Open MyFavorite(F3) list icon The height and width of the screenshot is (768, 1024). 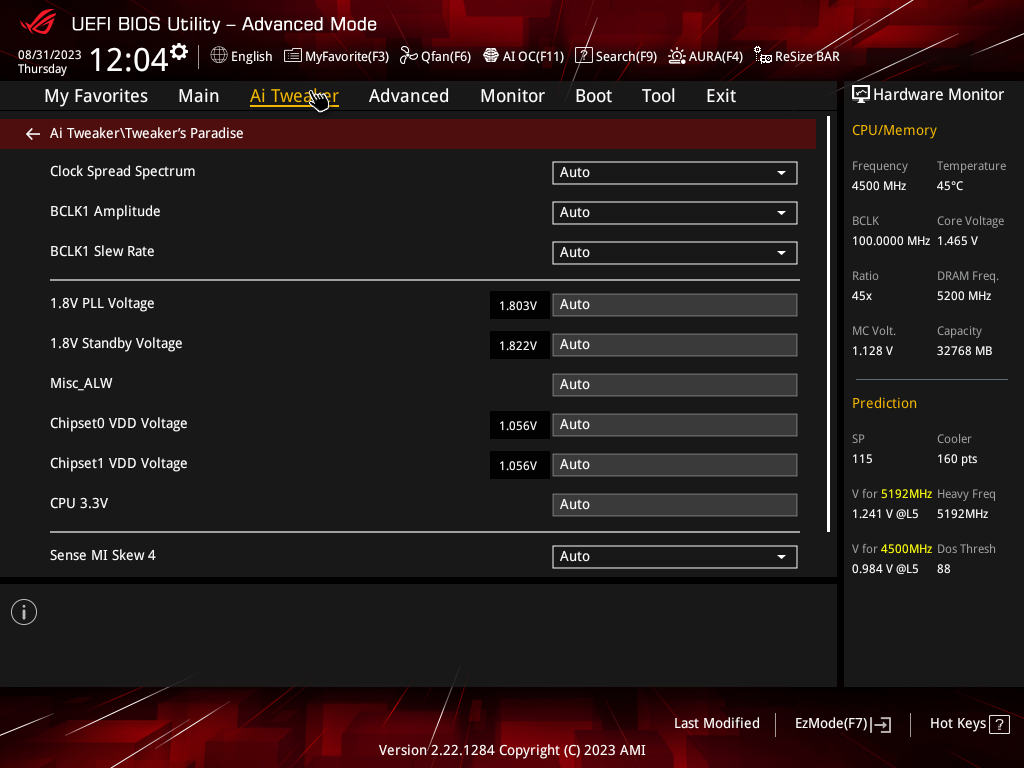(x=293, y=56)
